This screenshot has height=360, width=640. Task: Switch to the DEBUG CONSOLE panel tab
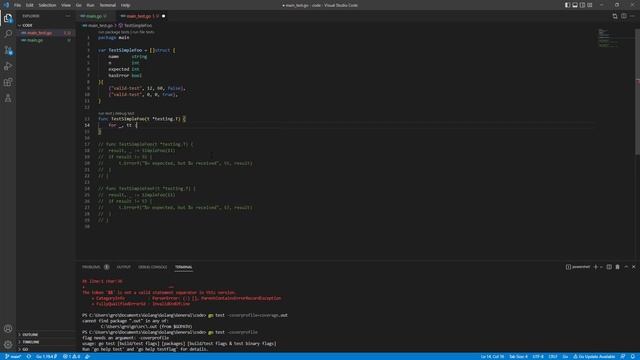point(153,267)
